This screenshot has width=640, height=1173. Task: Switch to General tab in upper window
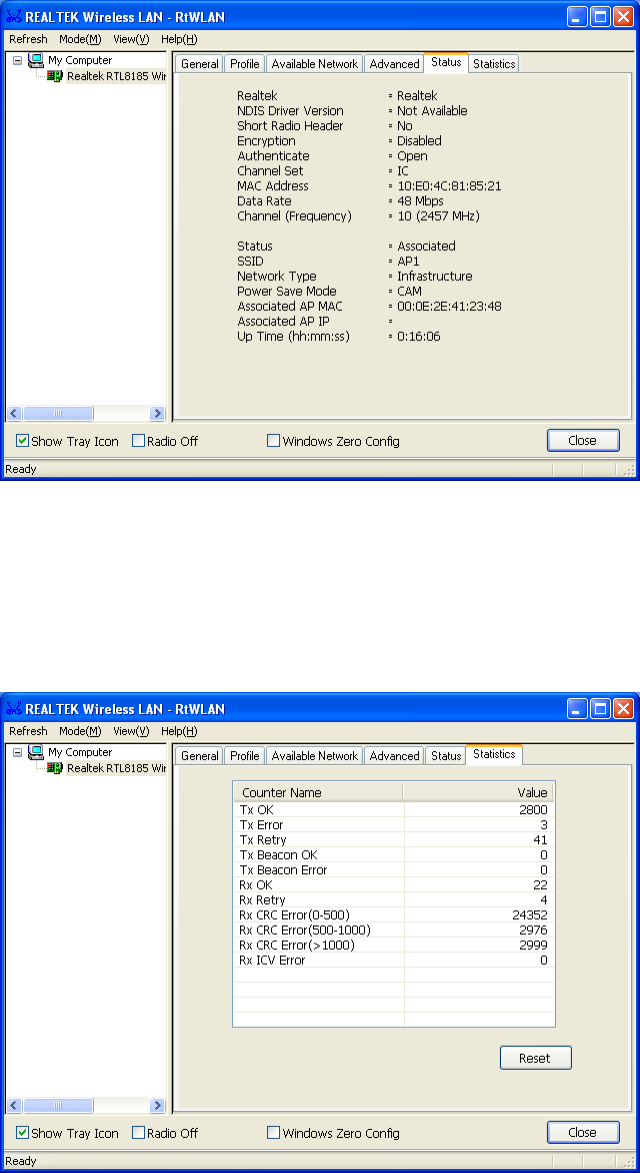coord(200,64)
